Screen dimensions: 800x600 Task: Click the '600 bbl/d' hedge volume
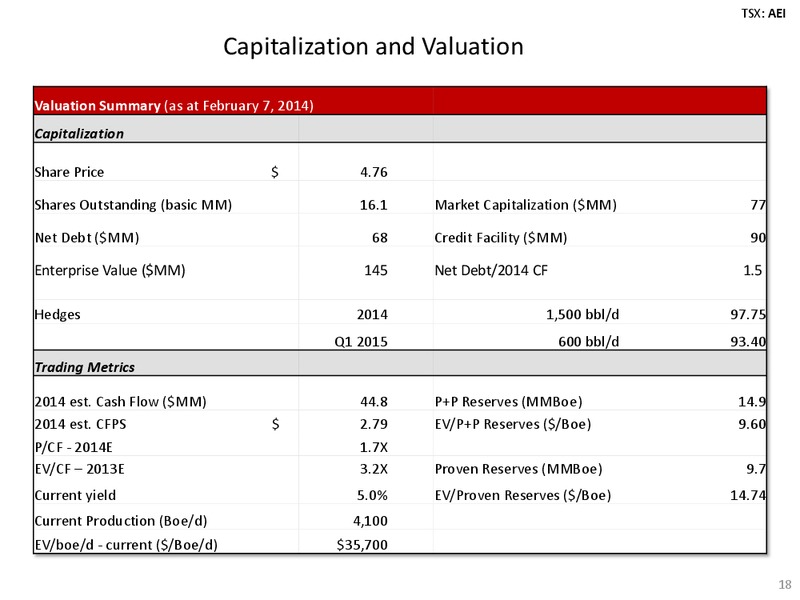coord(589,341)
